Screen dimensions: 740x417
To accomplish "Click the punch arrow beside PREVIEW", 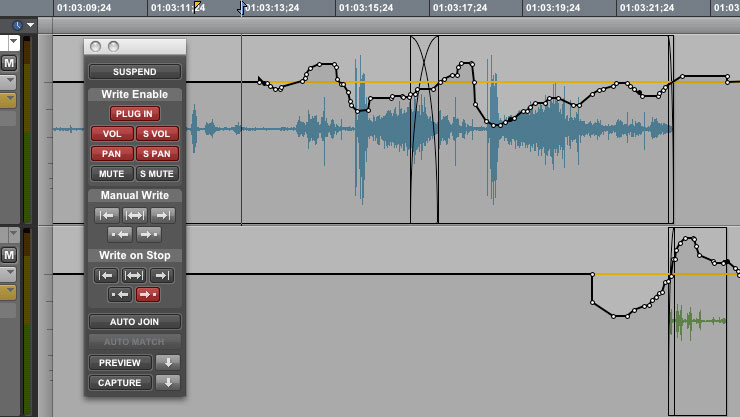I will pos(168,363).
